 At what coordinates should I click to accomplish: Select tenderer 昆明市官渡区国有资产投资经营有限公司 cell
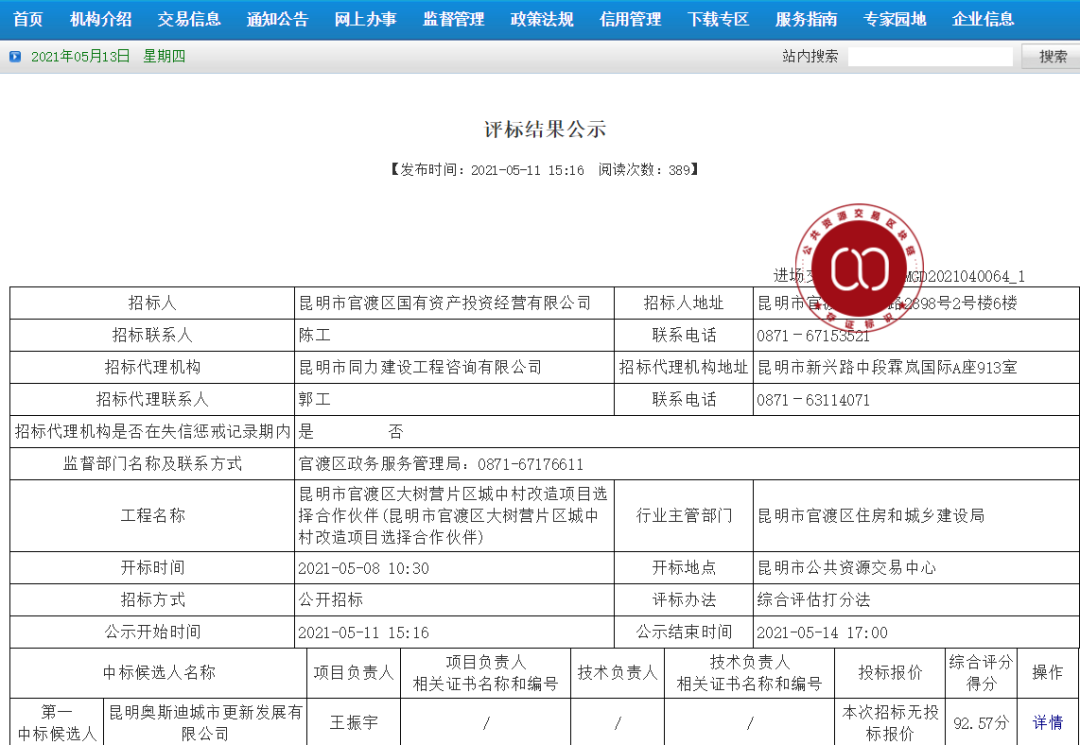(454, 303)
